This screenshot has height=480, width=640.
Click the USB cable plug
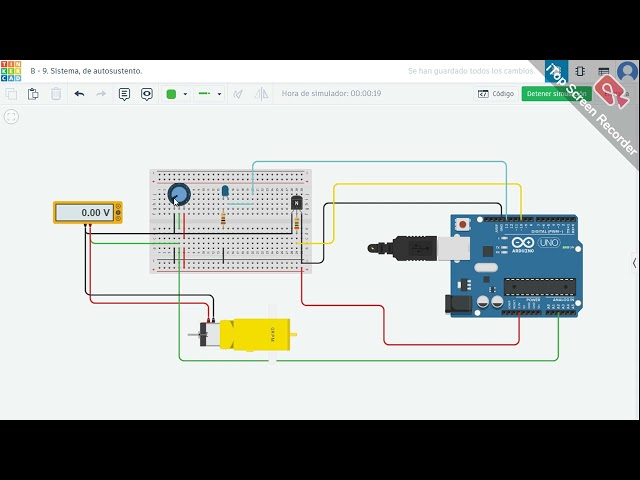418,248
